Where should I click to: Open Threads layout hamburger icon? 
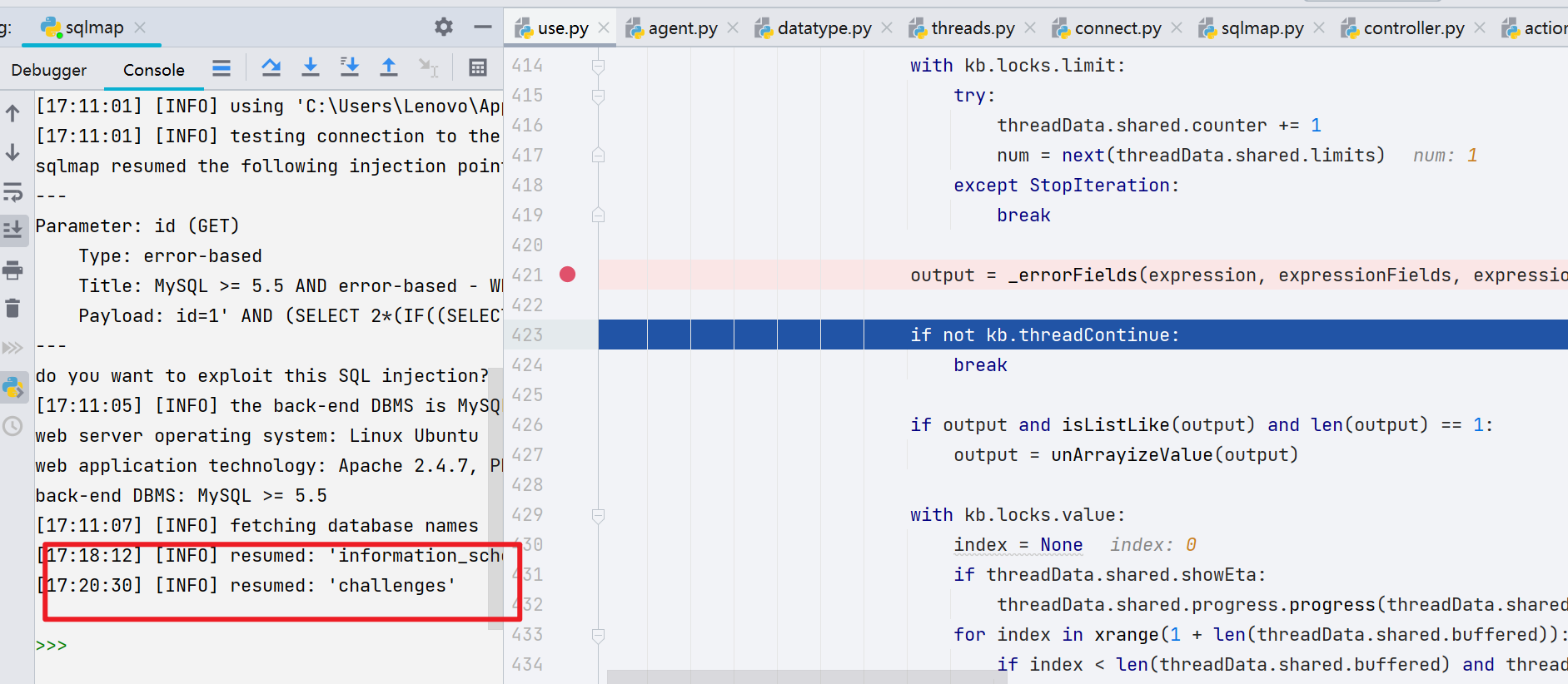(222, 67)
